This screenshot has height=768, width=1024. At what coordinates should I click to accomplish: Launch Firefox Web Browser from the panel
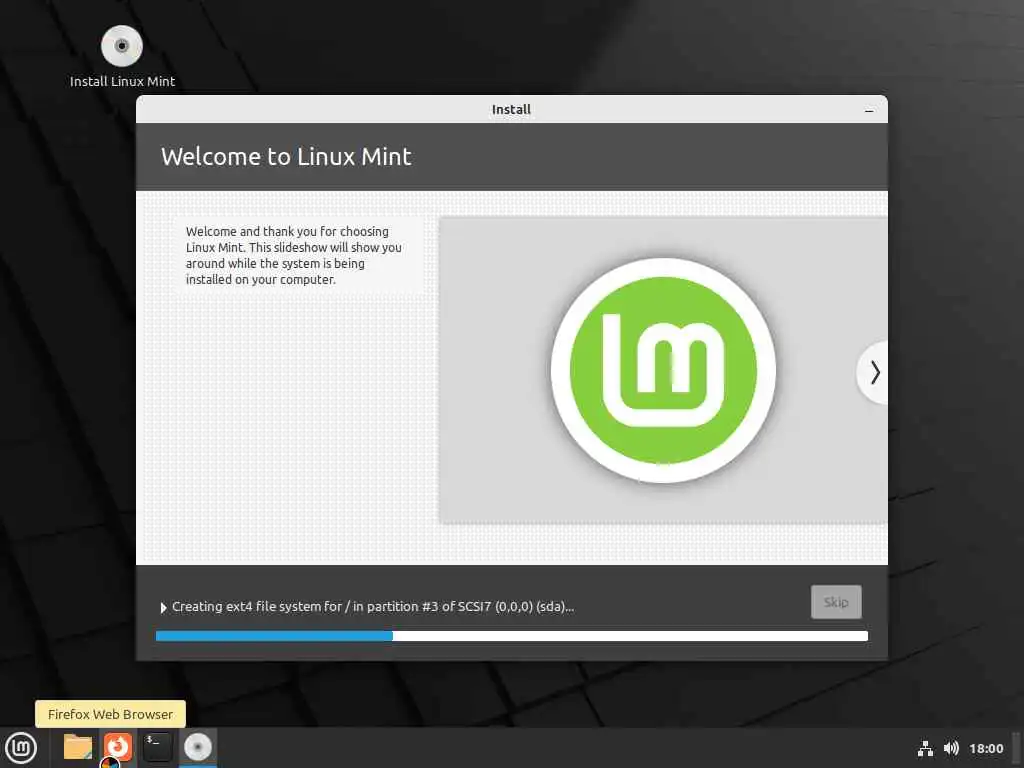point(118,747)
